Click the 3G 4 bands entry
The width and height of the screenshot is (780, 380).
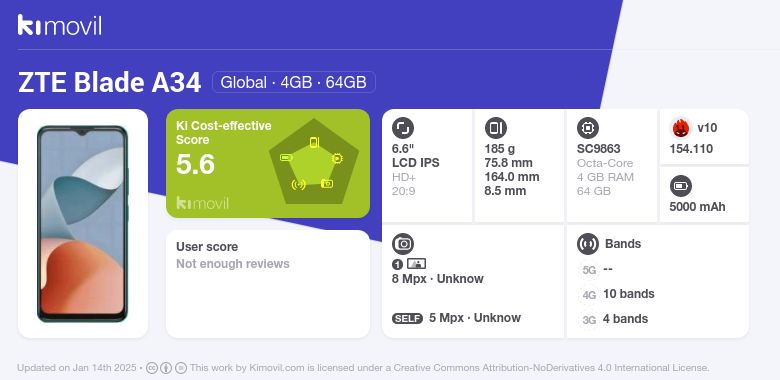click(x=614, y=319)
